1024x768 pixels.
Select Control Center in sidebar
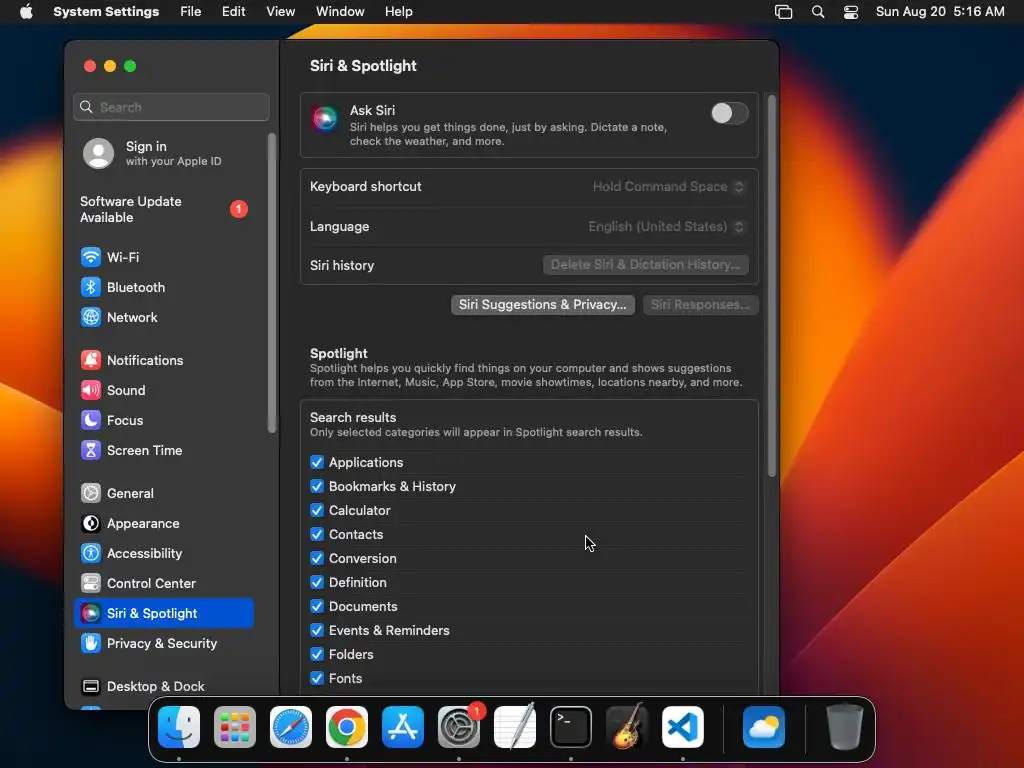pos(163,584)
